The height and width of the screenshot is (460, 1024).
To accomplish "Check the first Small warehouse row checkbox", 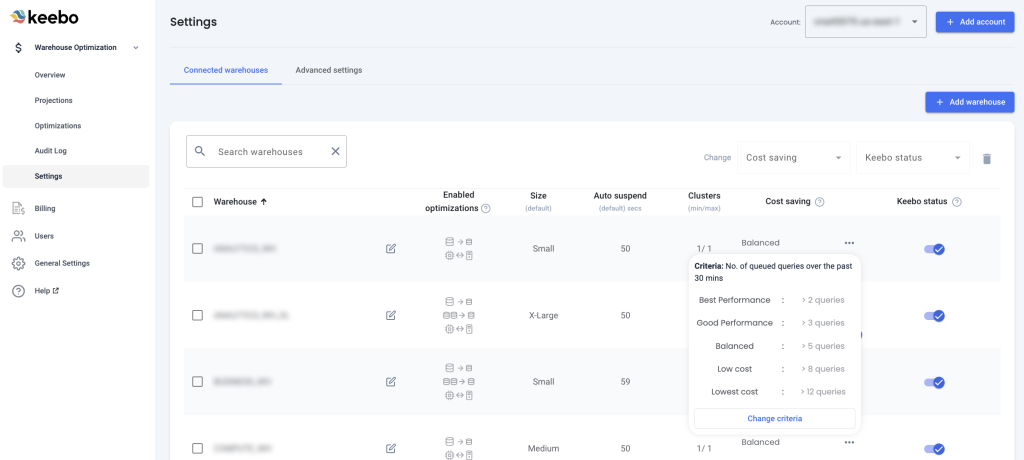I will pyautogui.click(x=197, y=248).
